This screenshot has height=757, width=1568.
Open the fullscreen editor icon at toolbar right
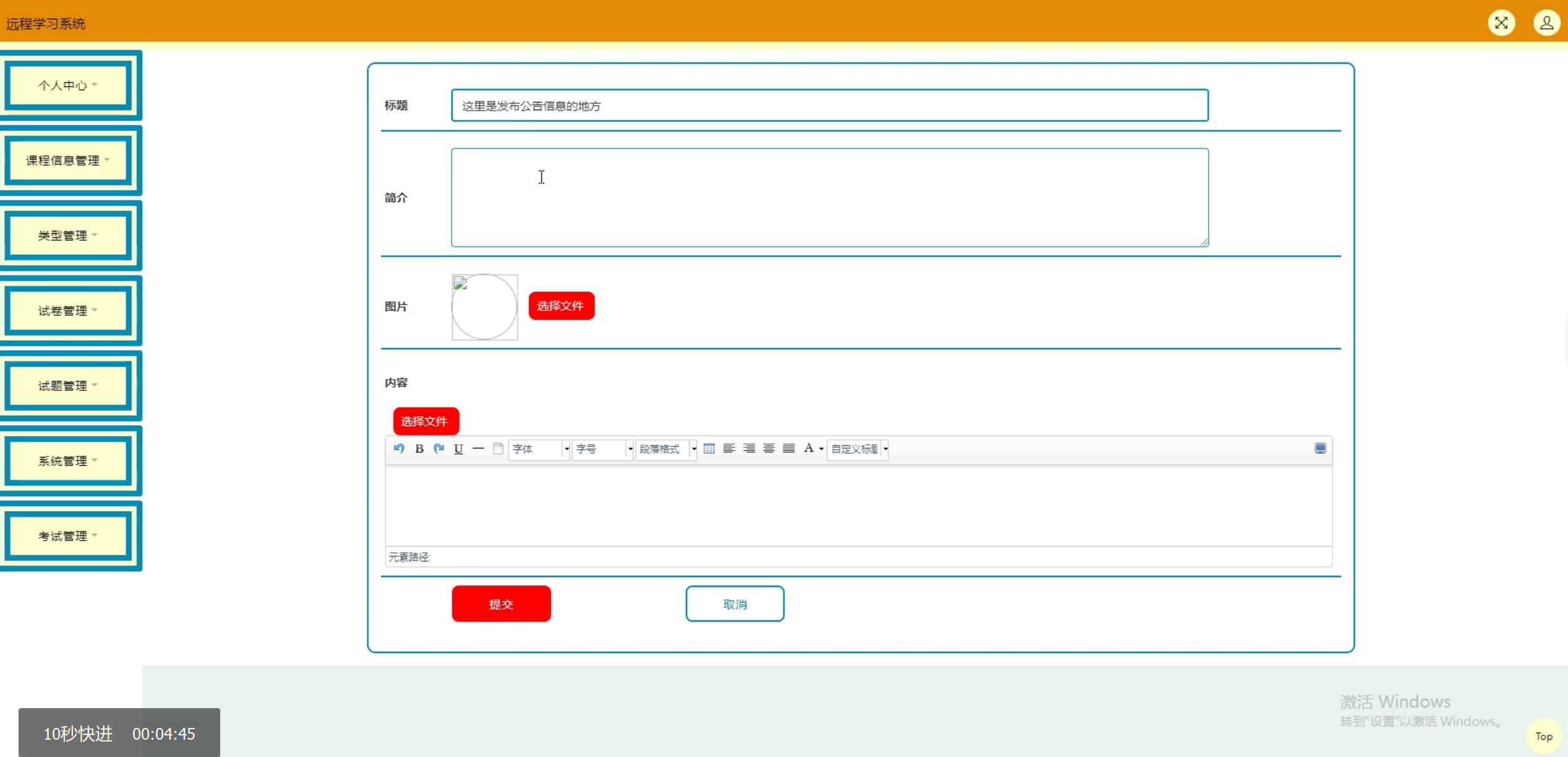(x=1319, y=448)
